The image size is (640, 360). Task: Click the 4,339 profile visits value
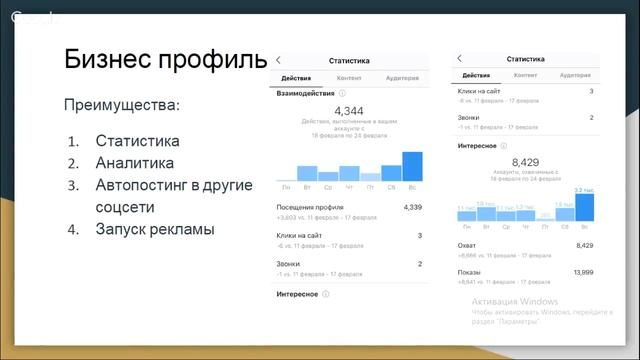tap(413, 207)
